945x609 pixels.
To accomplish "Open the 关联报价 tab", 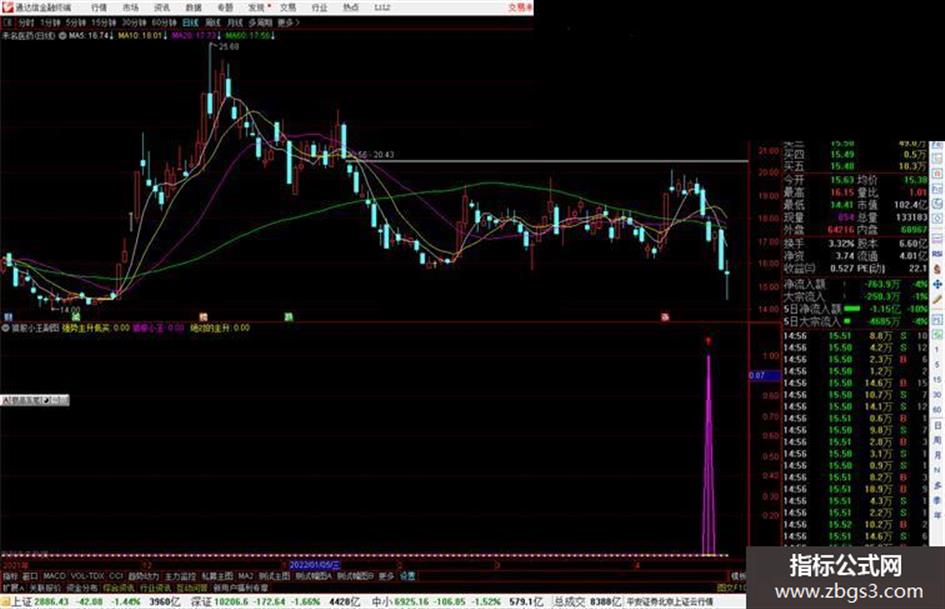I will [x=45, y=588].
